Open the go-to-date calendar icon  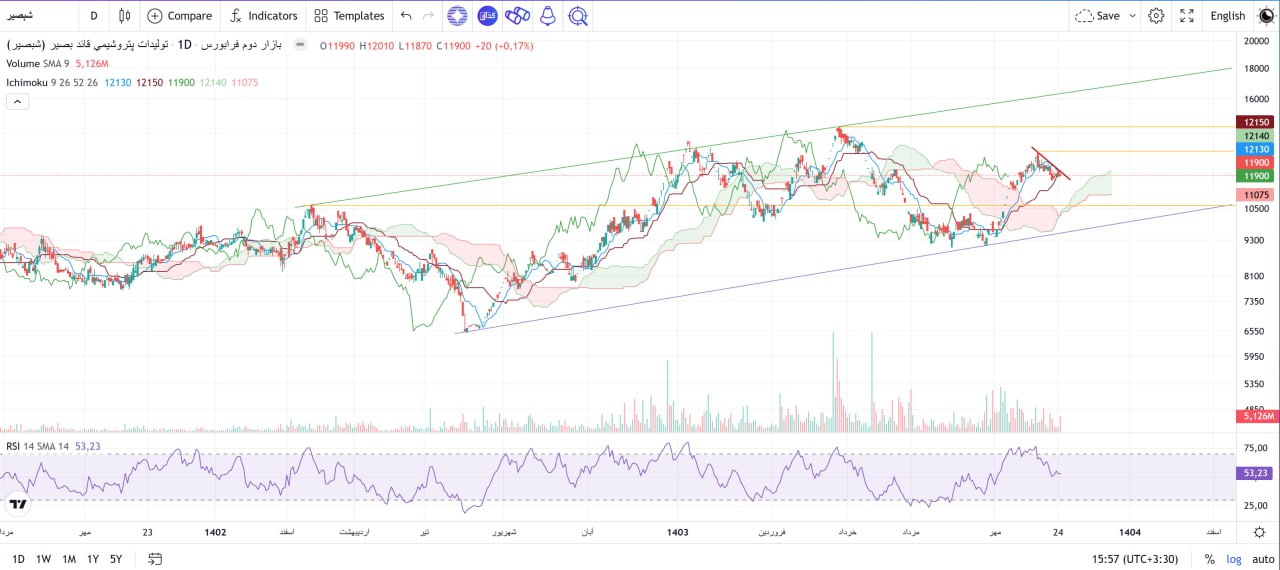click(x=155, y=559)
